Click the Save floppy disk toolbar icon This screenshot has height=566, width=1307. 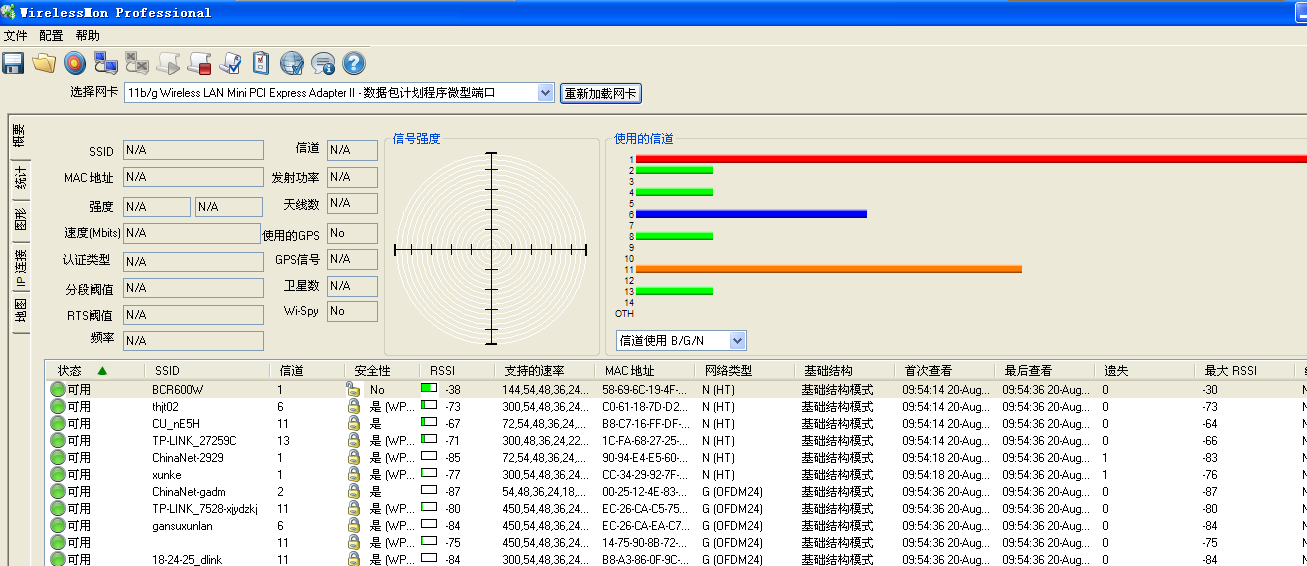13,64
